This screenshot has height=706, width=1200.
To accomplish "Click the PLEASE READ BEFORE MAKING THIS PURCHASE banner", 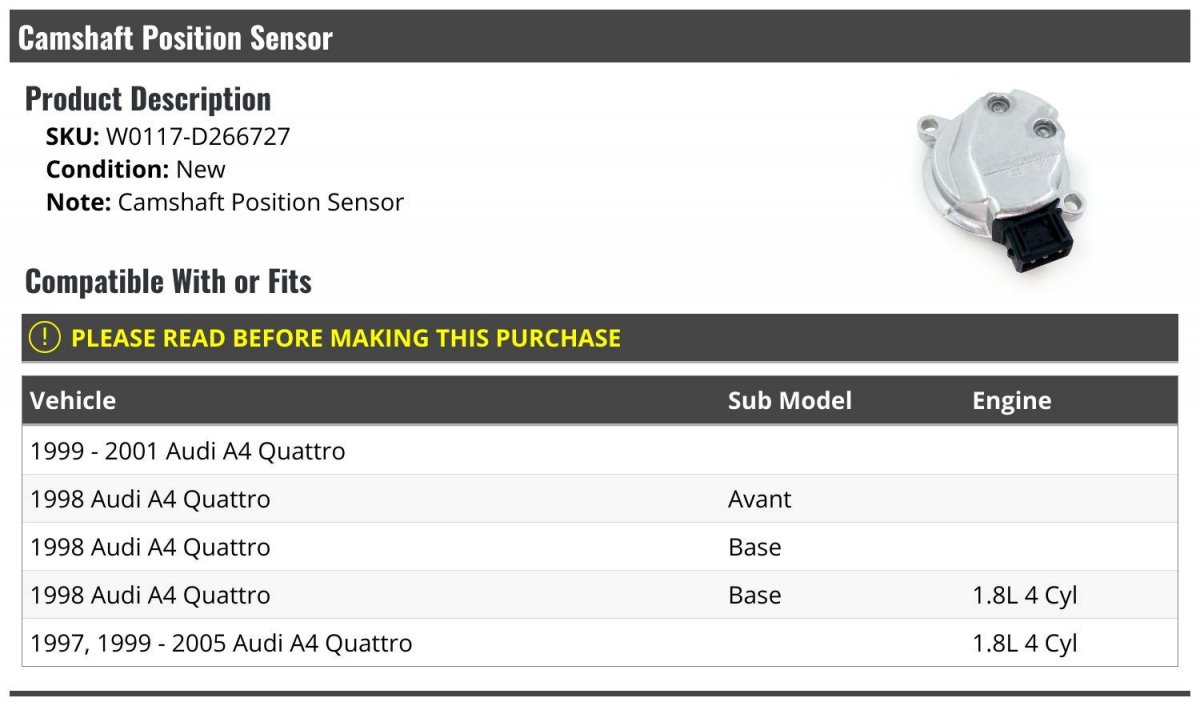I will pos(600,338).
